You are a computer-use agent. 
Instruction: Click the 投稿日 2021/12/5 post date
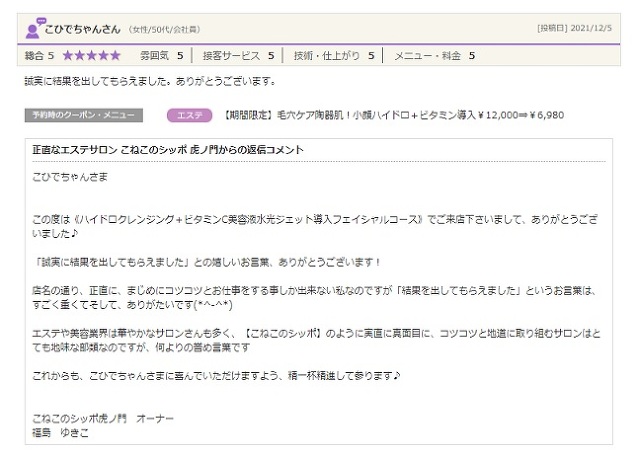[x=572, y=28]
